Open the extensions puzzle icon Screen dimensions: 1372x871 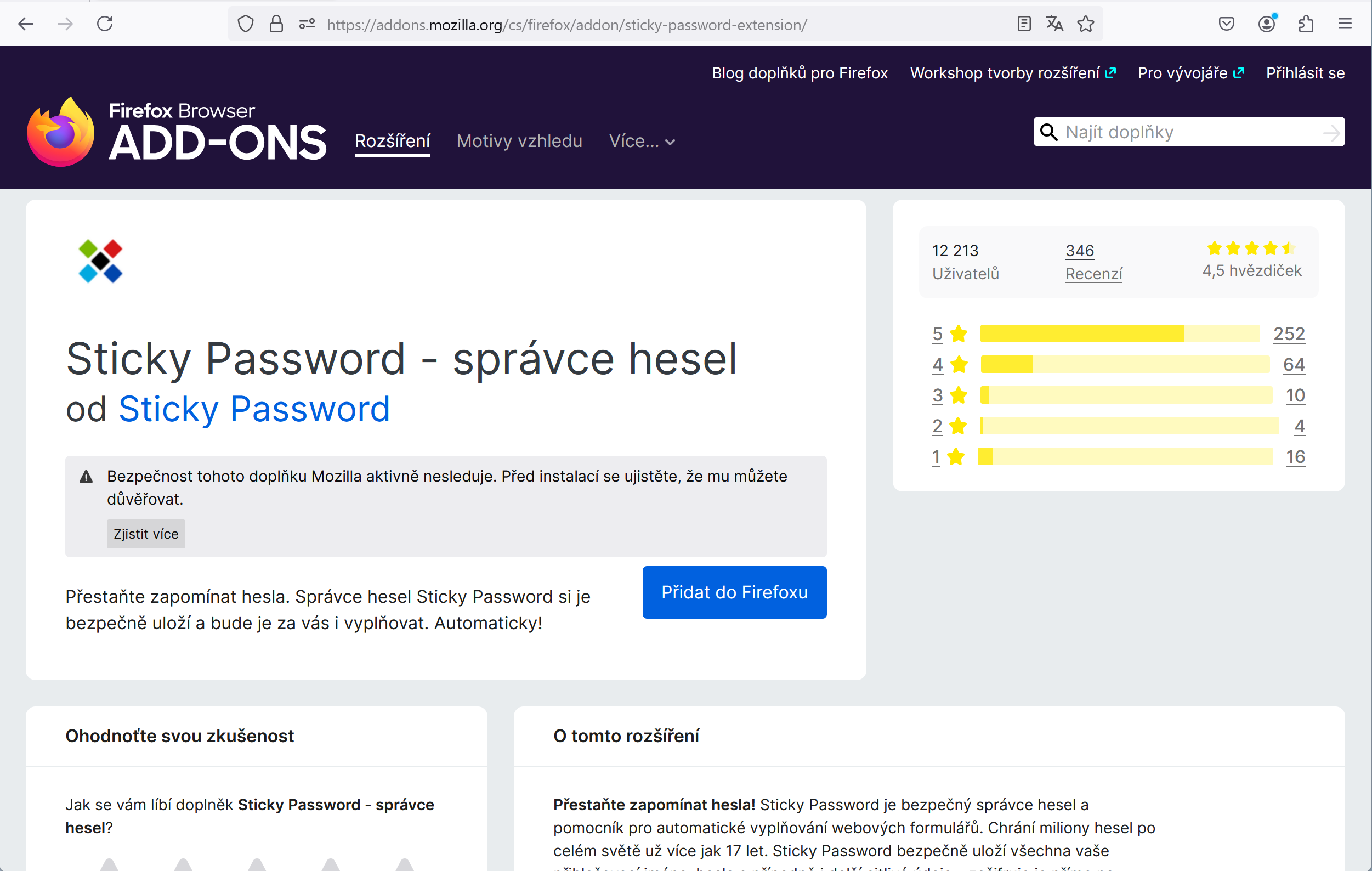[1306, 24]
